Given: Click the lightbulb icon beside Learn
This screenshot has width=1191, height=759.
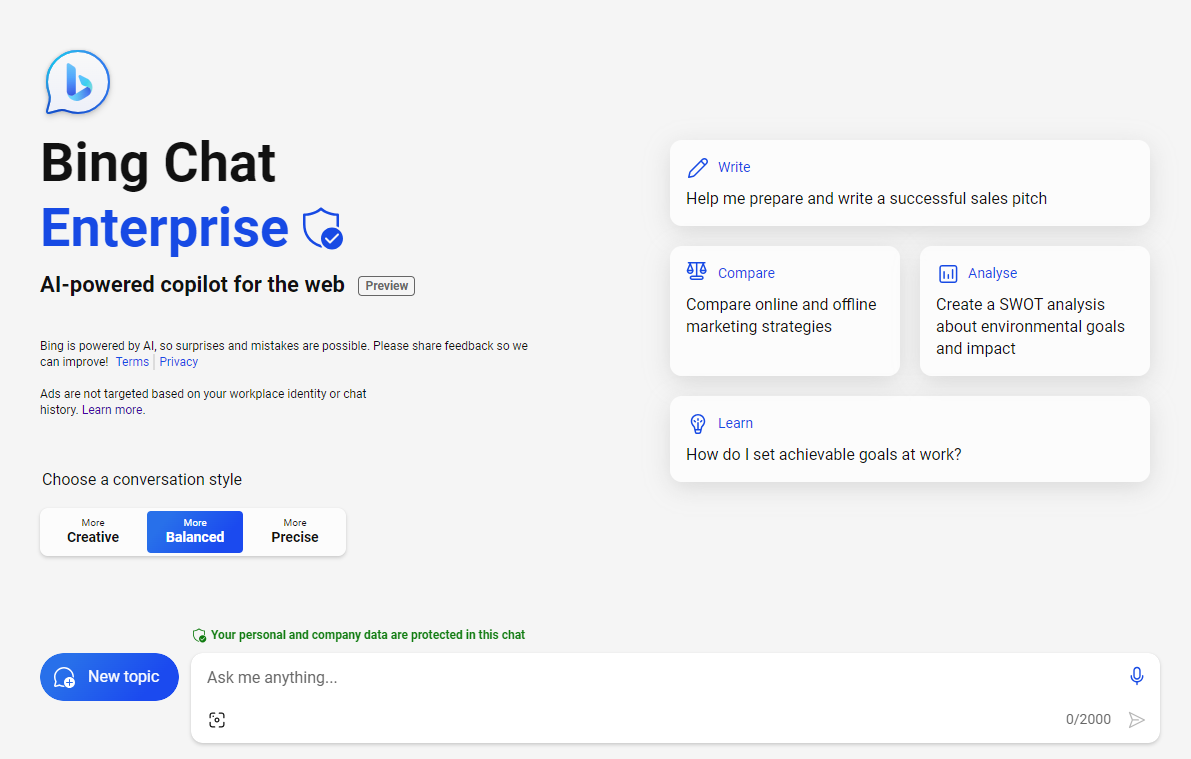Looking at the screenshot, I should (x=697, y=422).
